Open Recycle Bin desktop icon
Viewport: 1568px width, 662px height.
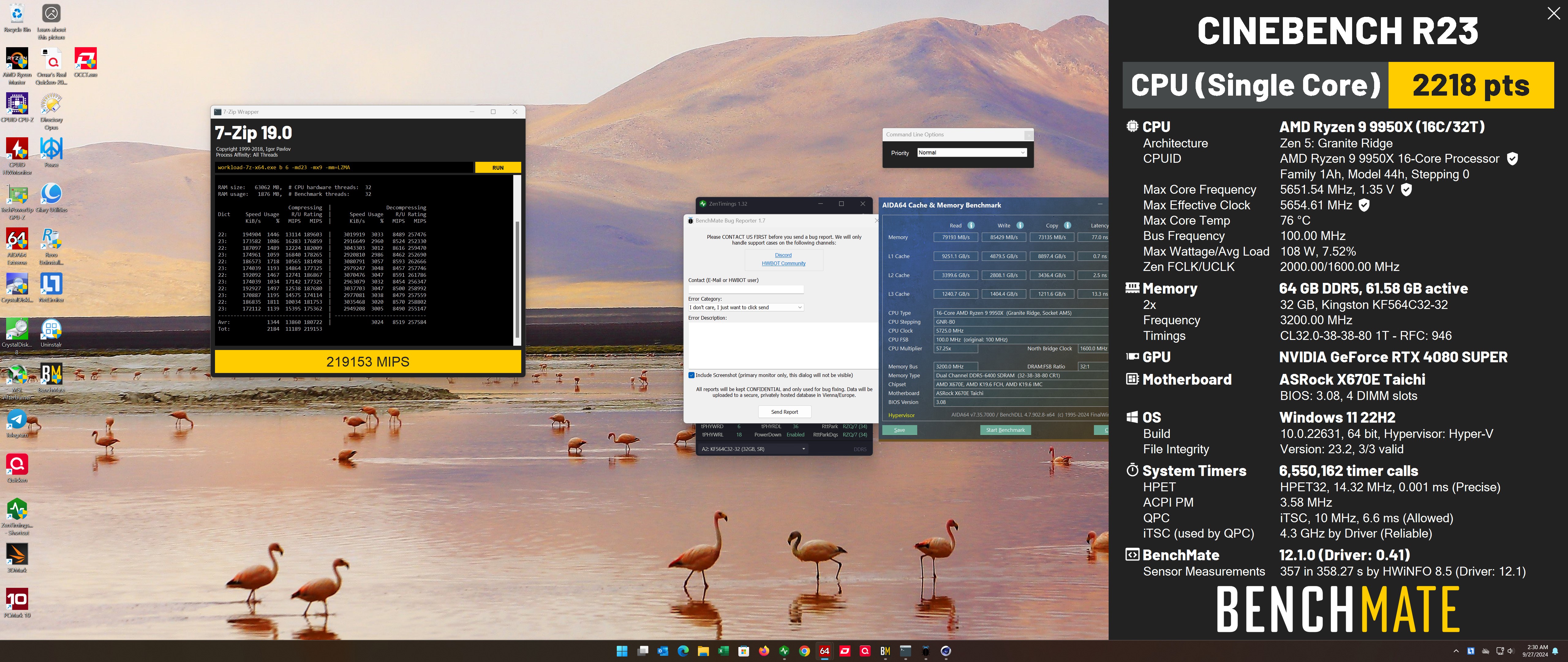tap(17, 18)
